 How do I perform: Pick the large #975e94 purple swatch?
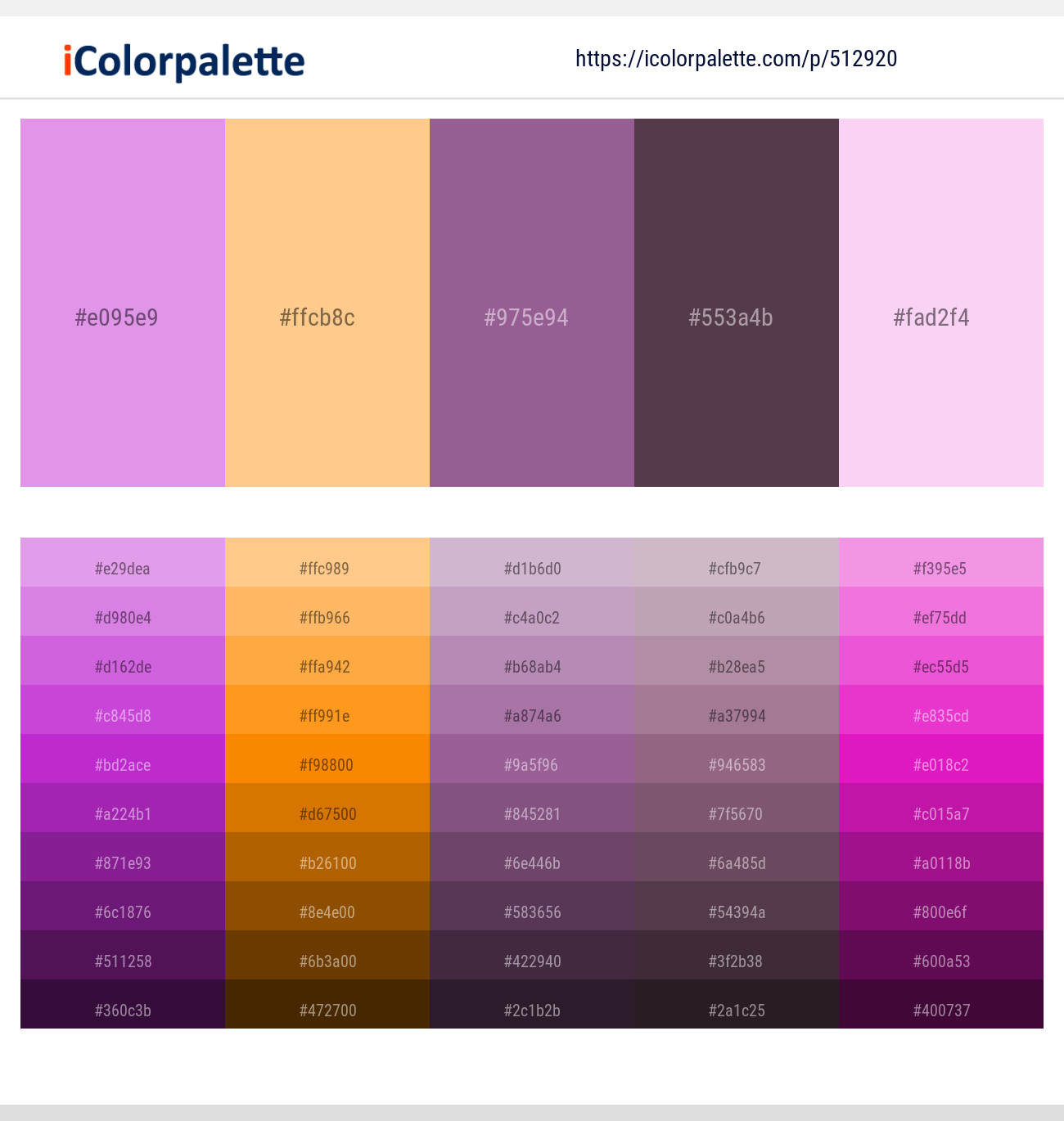point(532,303)
